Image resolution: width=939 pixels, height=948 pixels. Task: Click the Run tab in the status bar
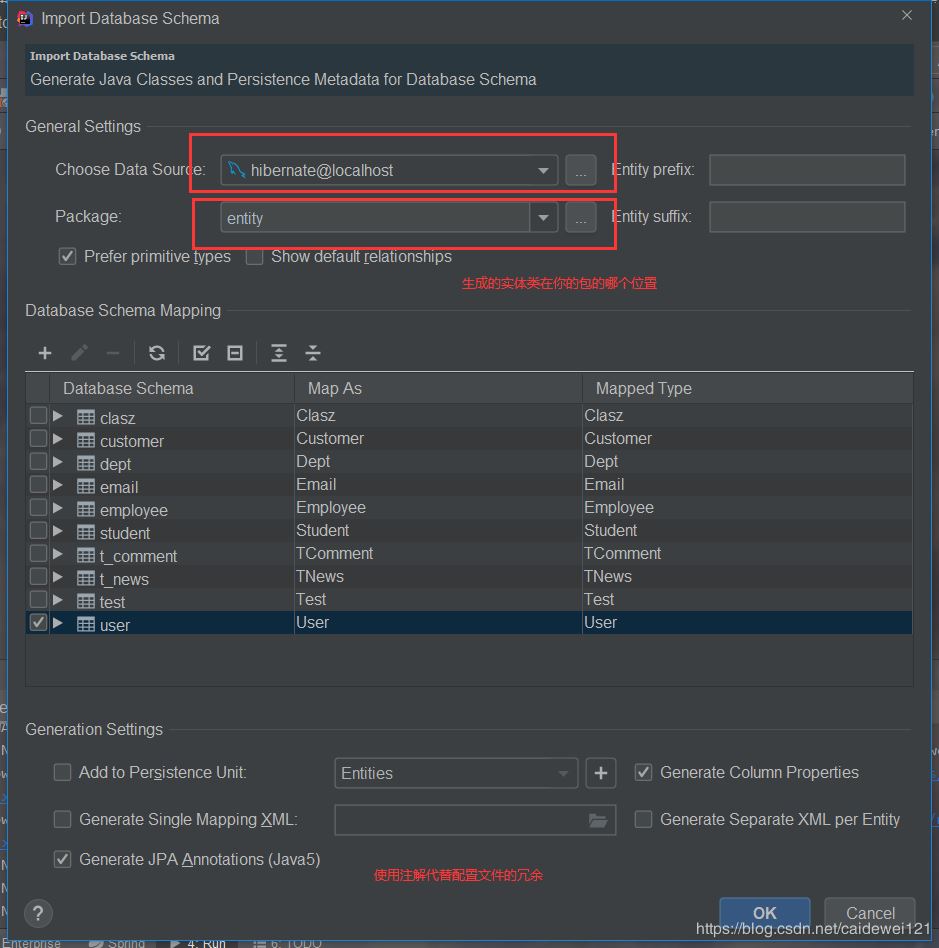(x=207, y=941)
